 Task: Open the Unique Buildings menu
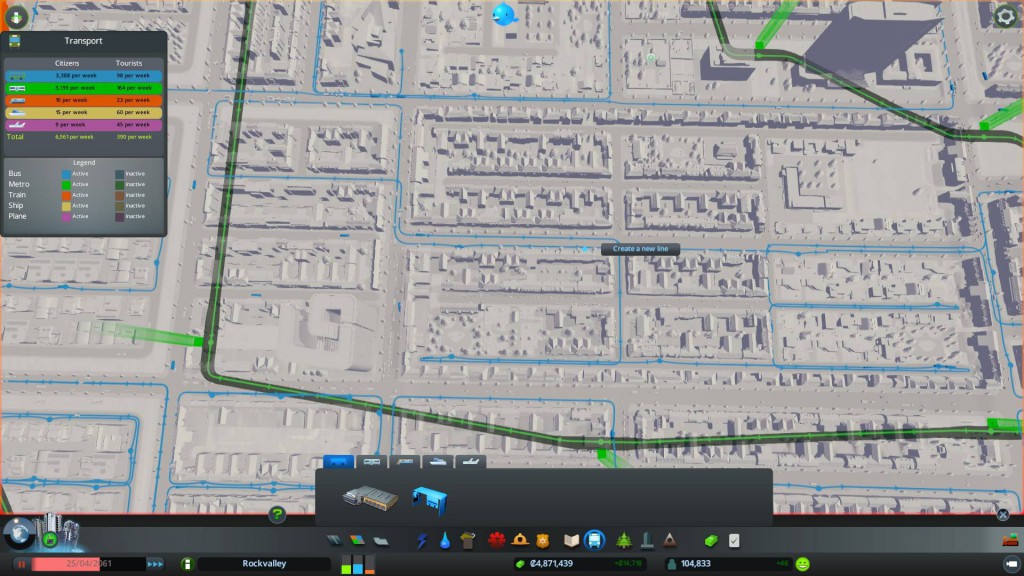pyautogui.click(x=647, y=540)
